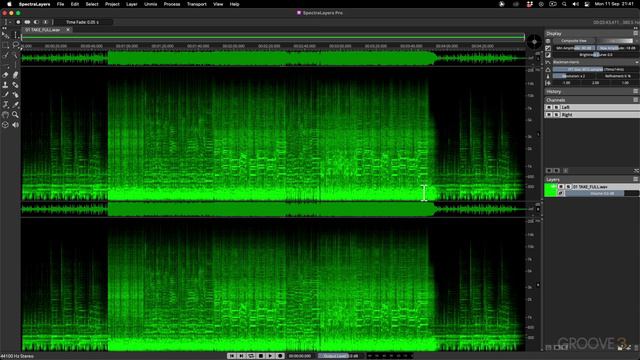The image size is (640, 360).
Task: Expand the History panel header
Action: click(591, 91)
